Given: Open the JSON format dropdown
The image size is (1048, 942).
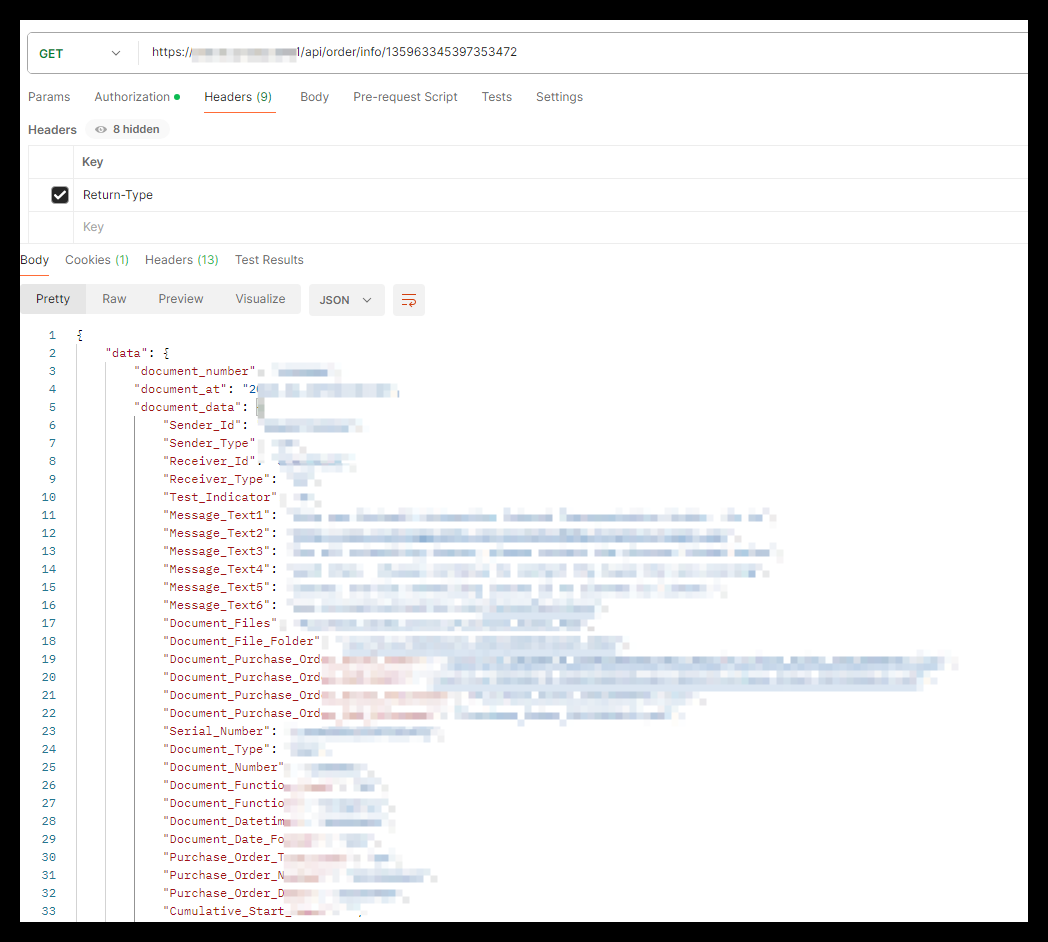Looking at the screenshot, I should [346, 300].
